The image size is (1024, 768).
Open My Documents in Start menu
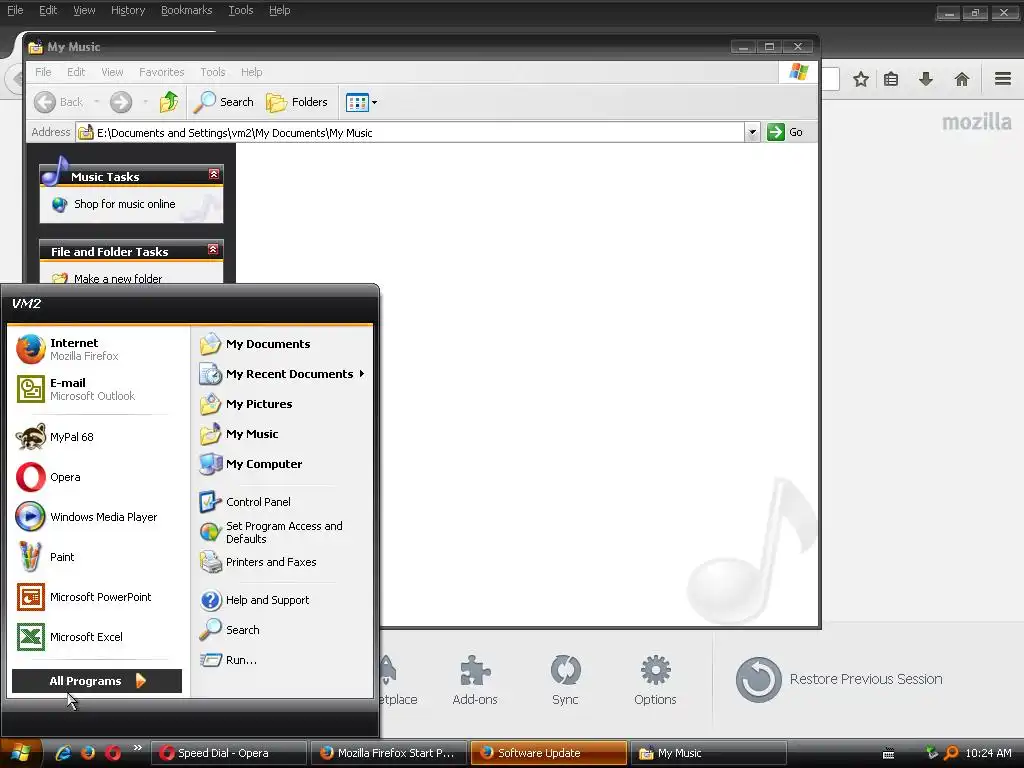[x=282, y=344]
